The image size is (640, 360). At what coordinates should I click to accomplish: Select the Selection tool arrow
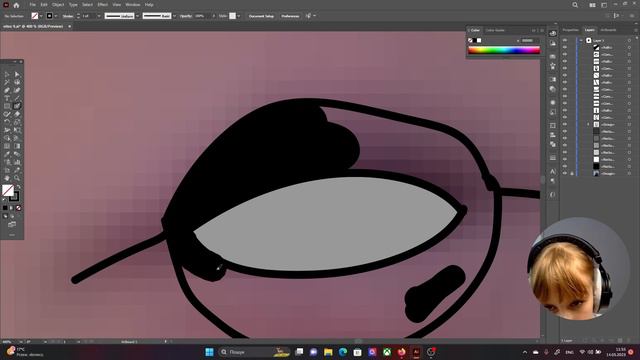pyautogui.click(x=7, y=74)
